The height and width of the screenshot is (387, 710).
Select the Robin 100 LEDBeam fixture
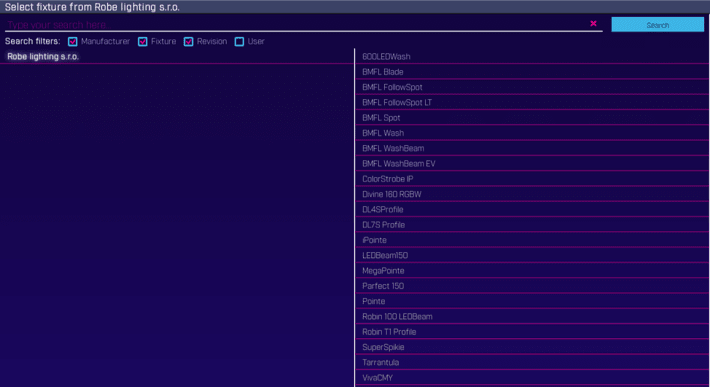point(532,317)
